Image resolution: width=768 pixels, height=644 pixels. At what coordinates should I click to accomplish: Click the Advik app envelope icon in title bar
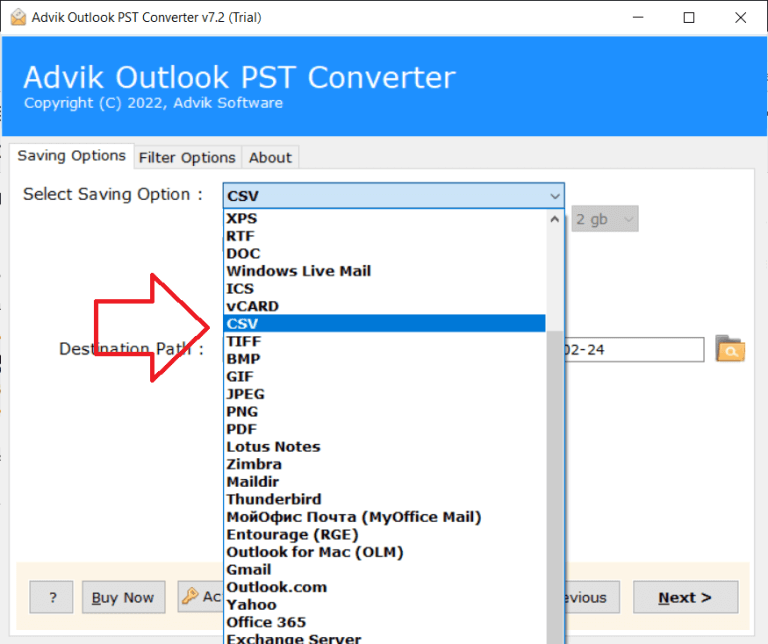click(x=18, y=18)
